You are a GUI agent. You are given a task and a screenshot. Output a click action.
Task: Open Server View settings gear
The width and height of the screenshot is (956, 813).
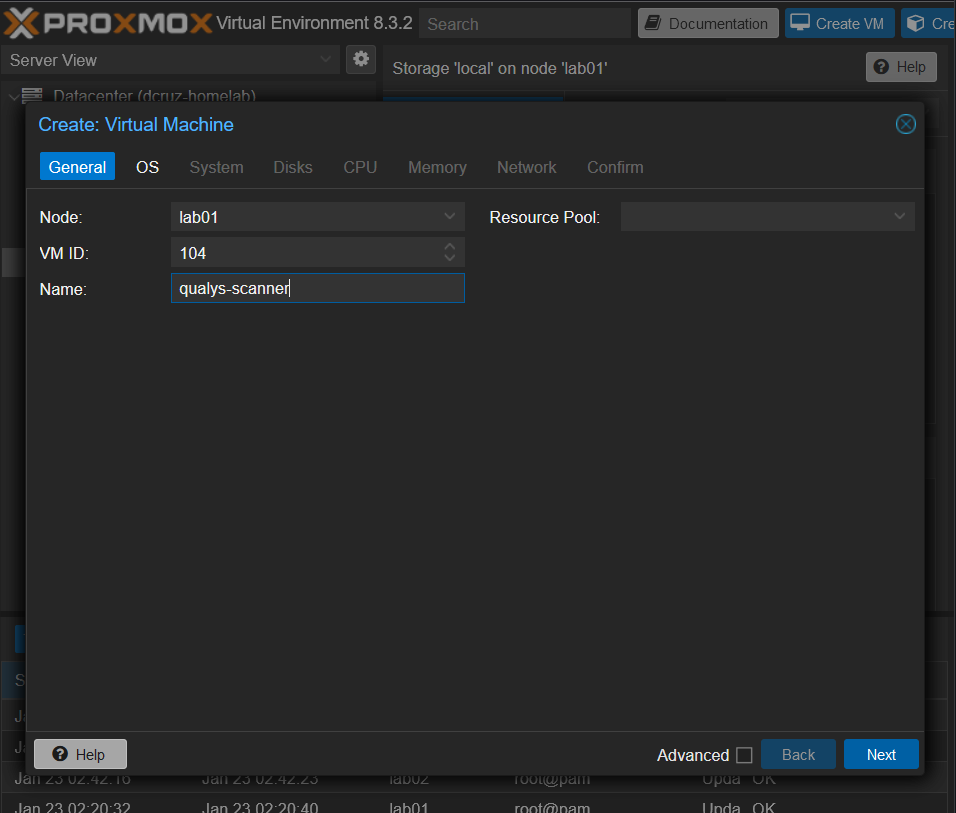click(x=361, y=59)
